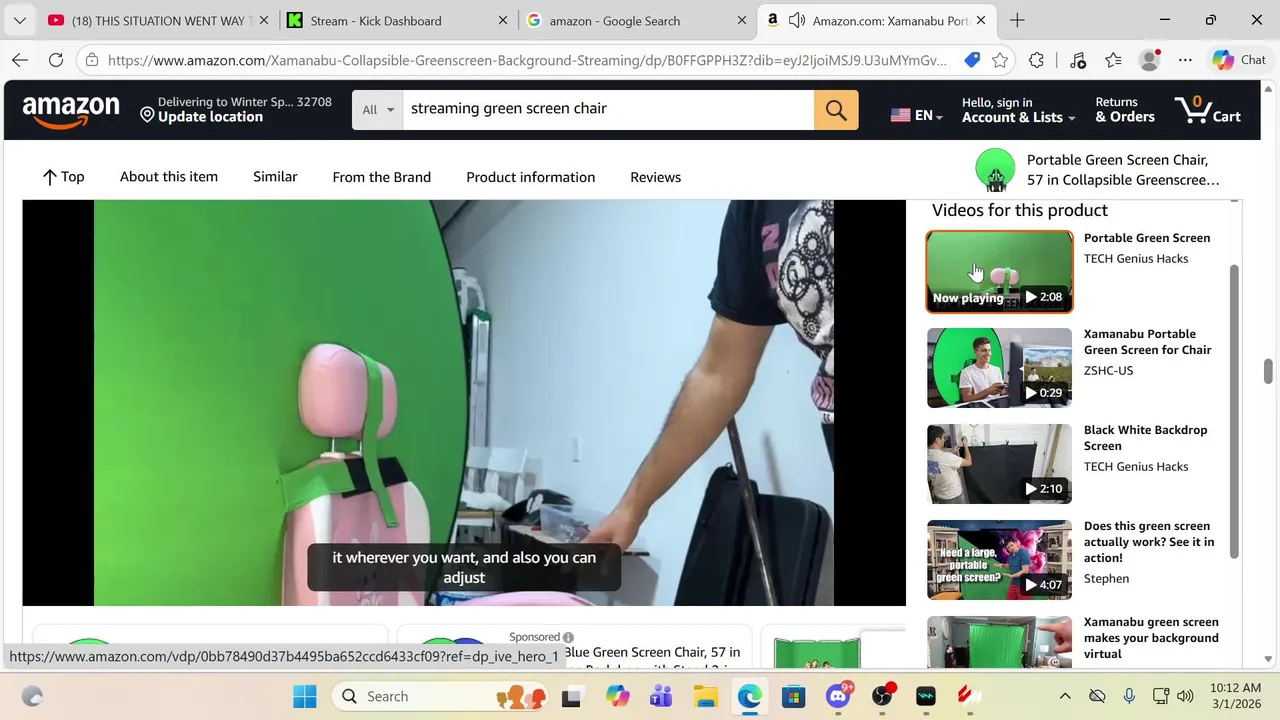The image size is (1280, 720).
Task: Show hidden tray icons chevron
Action: [1065, 696]
